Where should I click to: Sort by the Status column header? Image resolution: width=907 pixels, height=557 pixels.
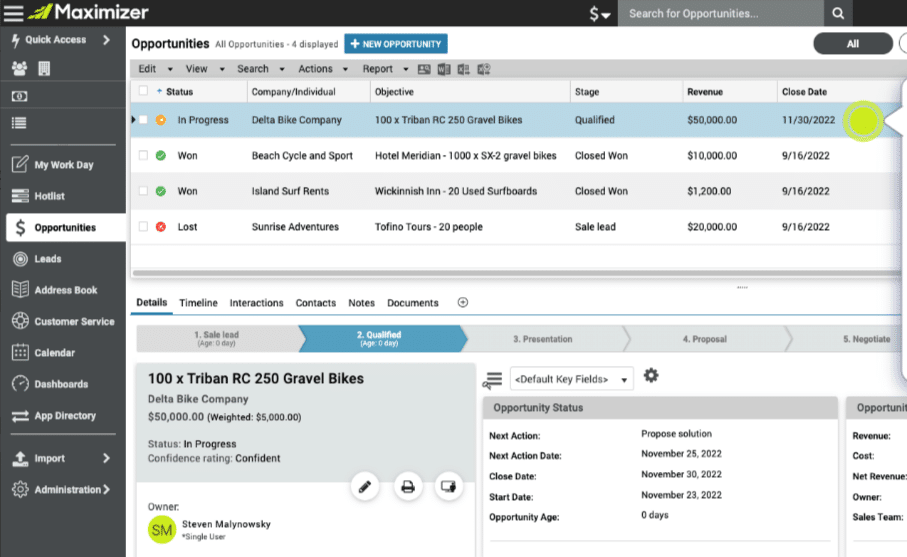(179, 91)
